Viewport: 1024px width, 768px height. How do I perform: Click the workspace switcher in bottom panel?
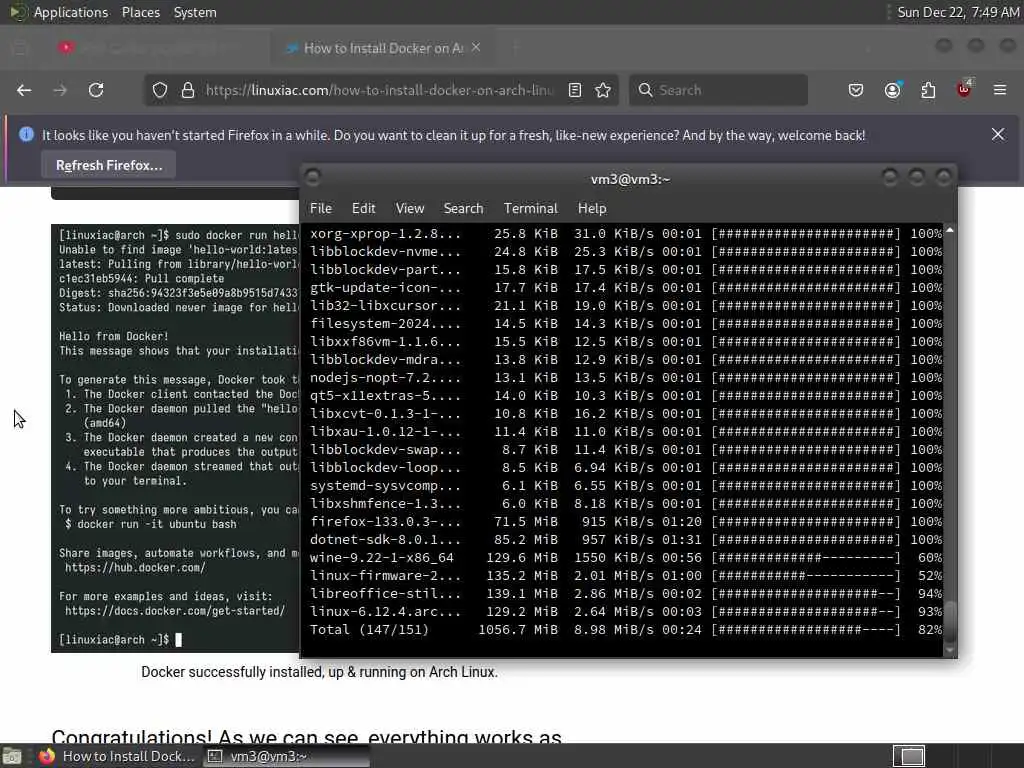point(909,756)
